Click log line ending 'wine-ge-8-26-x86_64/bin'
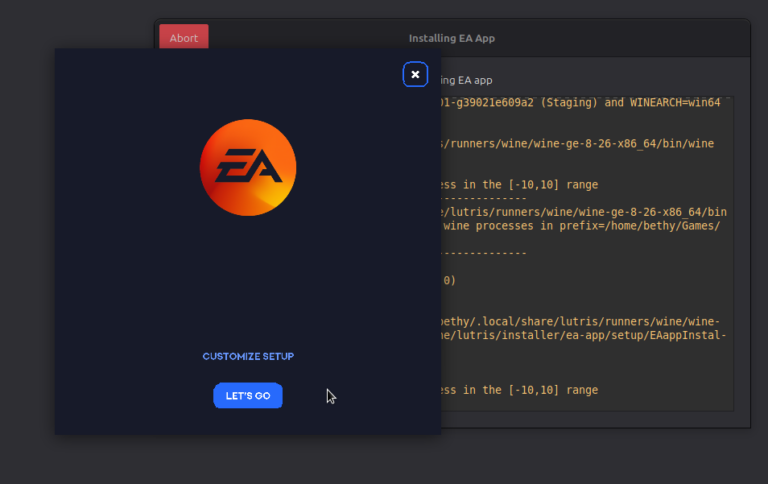 [x=584, y=212]
